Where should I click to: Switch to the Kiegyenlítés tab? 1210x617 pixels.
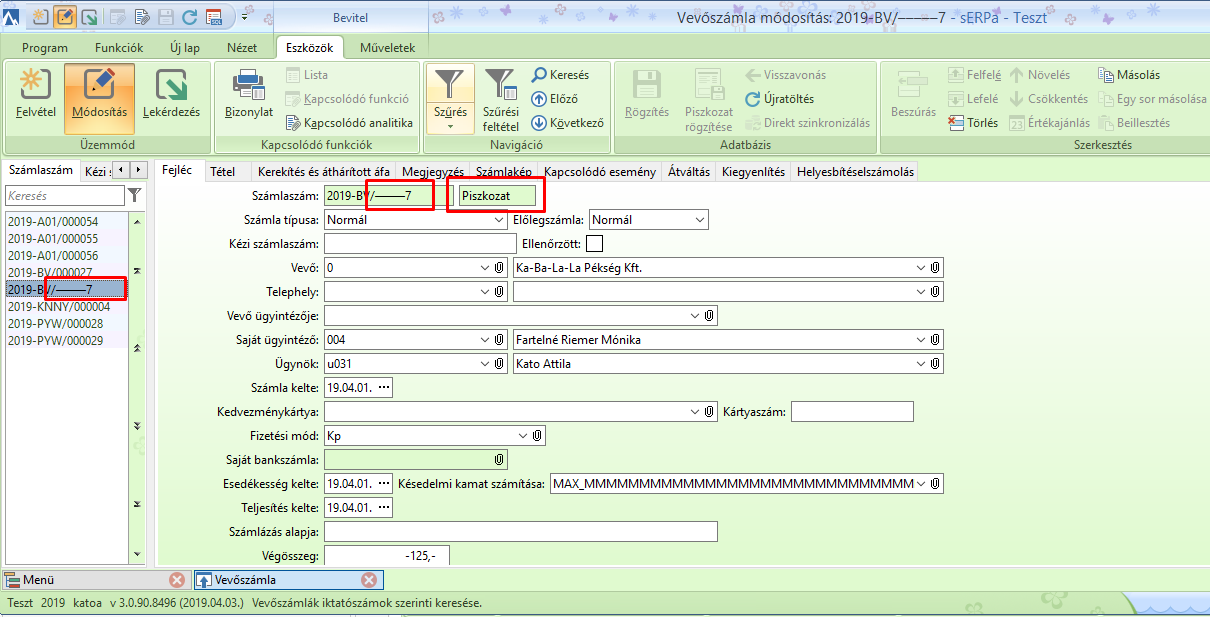click(x=754, y=172)
